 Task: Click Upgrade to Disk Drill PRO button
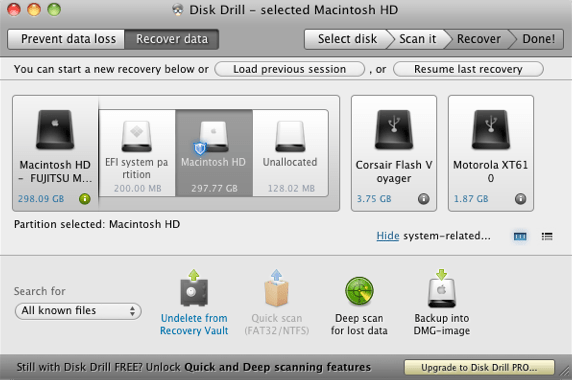(479, 367)
